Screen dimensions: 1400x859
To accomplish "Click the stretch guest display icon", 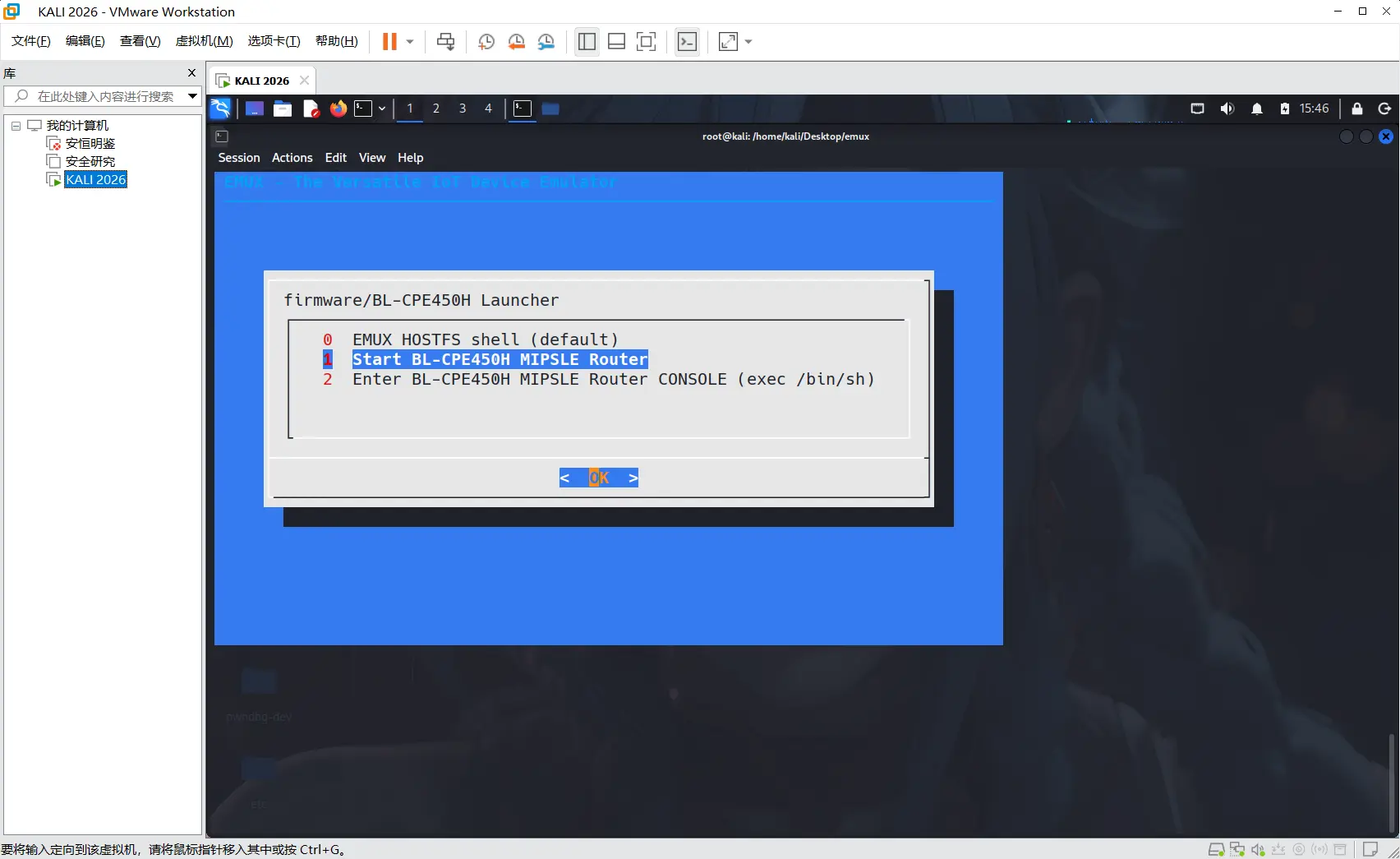I will click(728, 42).
